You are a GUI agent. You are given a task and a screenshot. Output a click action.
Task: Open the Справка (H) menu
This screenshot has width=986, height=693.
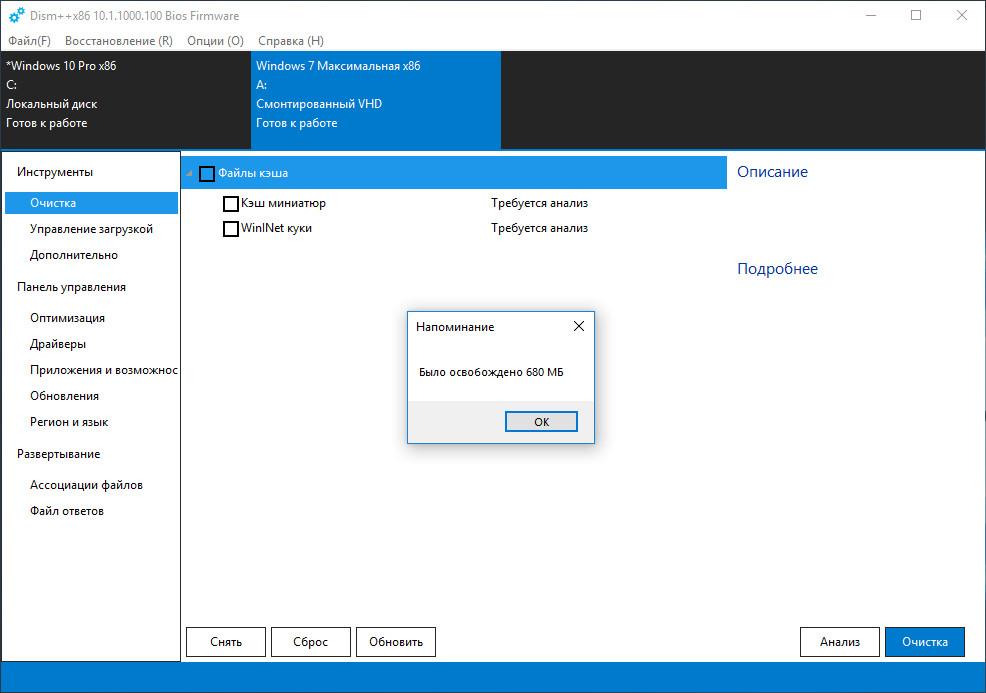click(x=291, y=41)
